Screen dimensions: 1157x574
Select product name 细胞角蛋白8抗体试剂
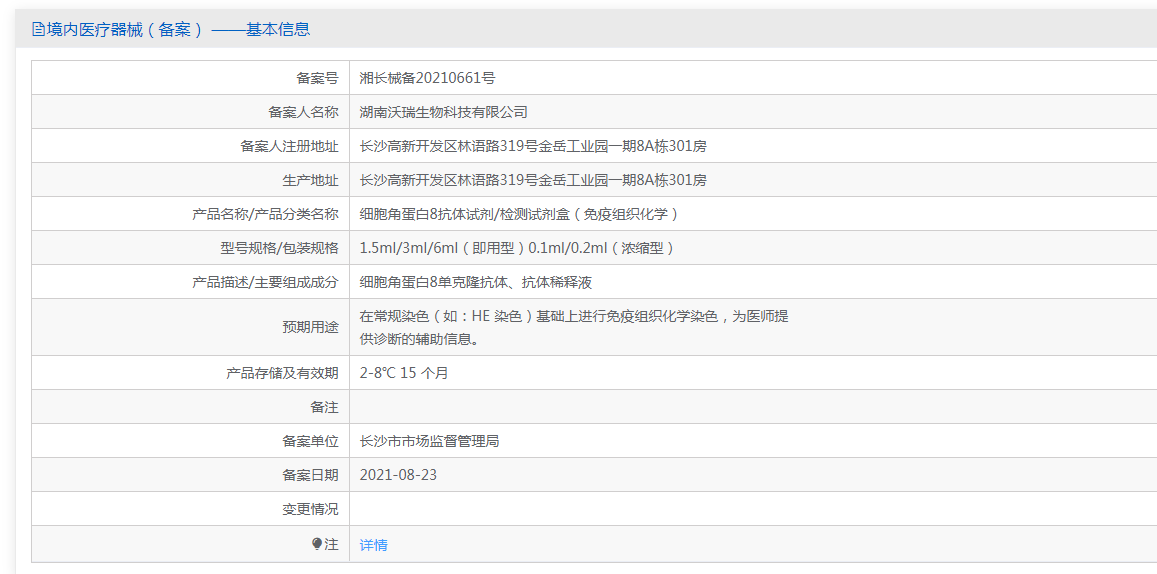[426, 214]
